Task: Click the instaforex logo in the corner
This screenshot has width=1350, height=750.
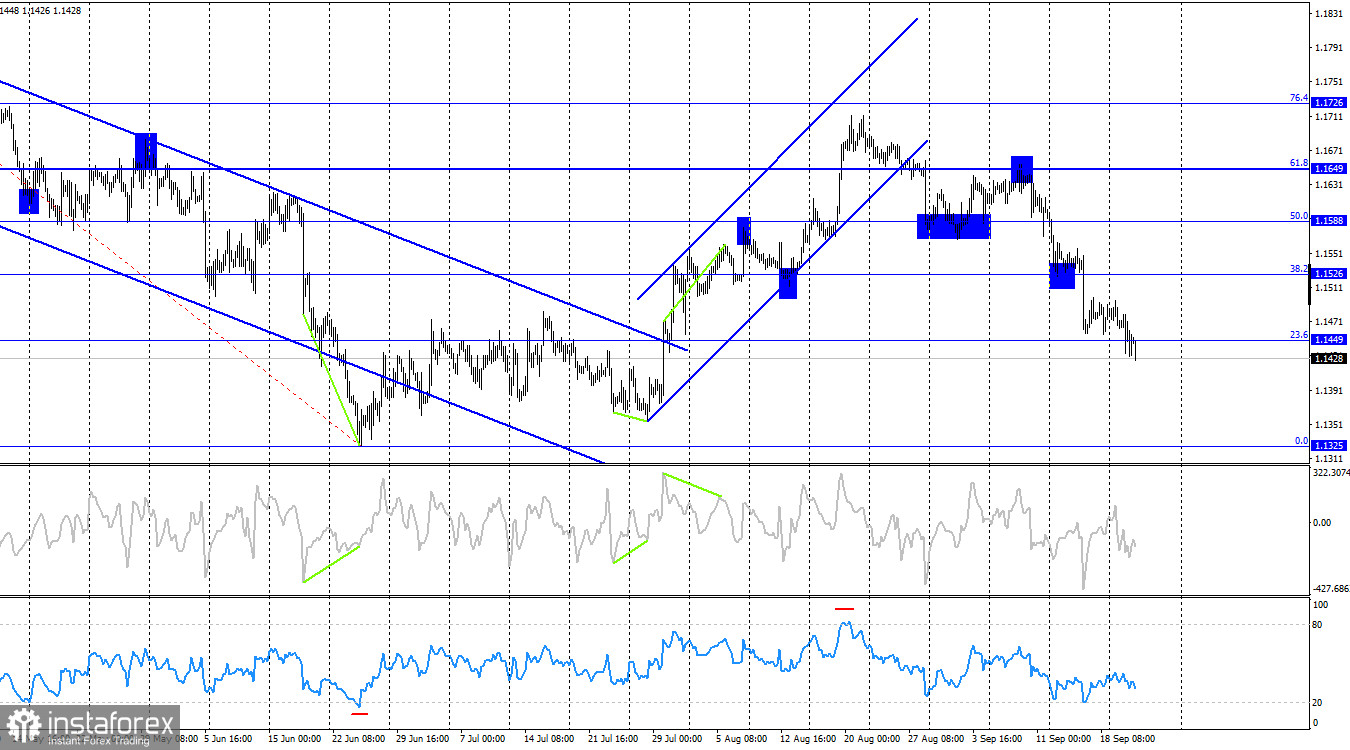Action: tap(90, 726)
